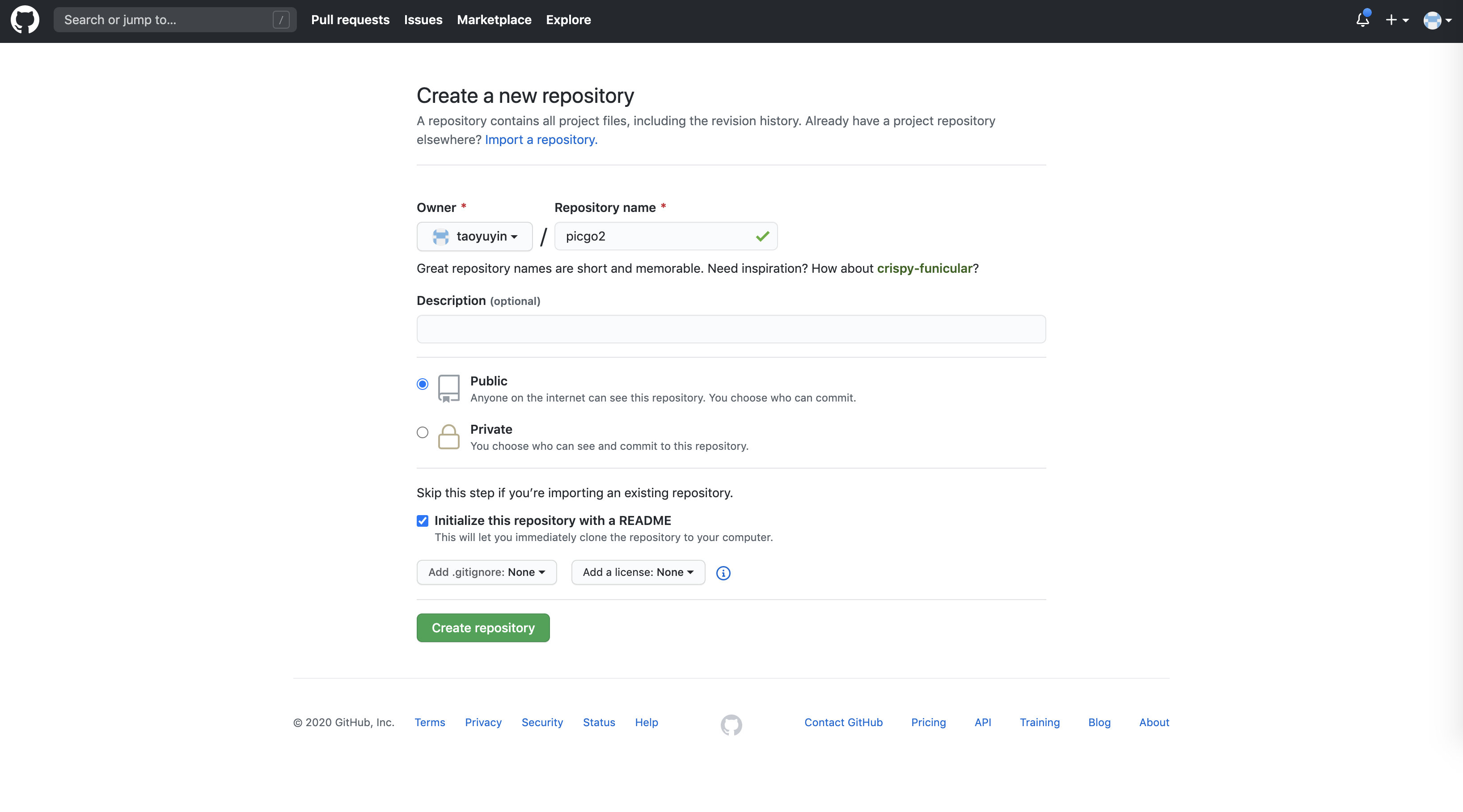Expand the taoyuyin owner dropdown
Screen dimensions: 1463x812
(x=474, y=236)
